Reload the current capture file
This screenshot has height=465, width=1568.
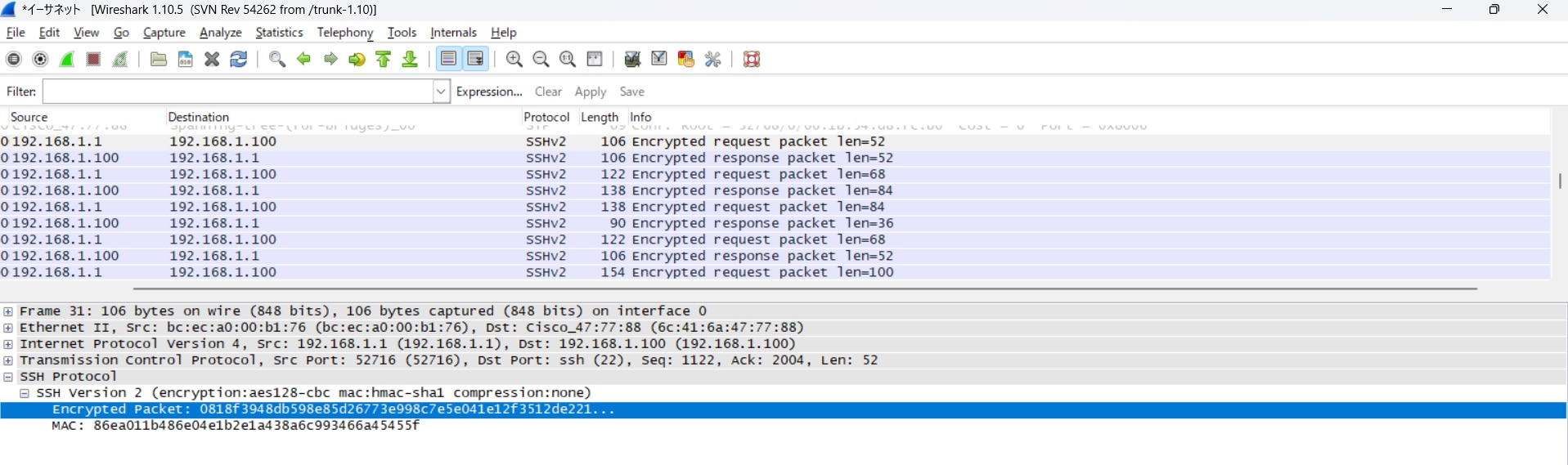(x=239, y=59)
